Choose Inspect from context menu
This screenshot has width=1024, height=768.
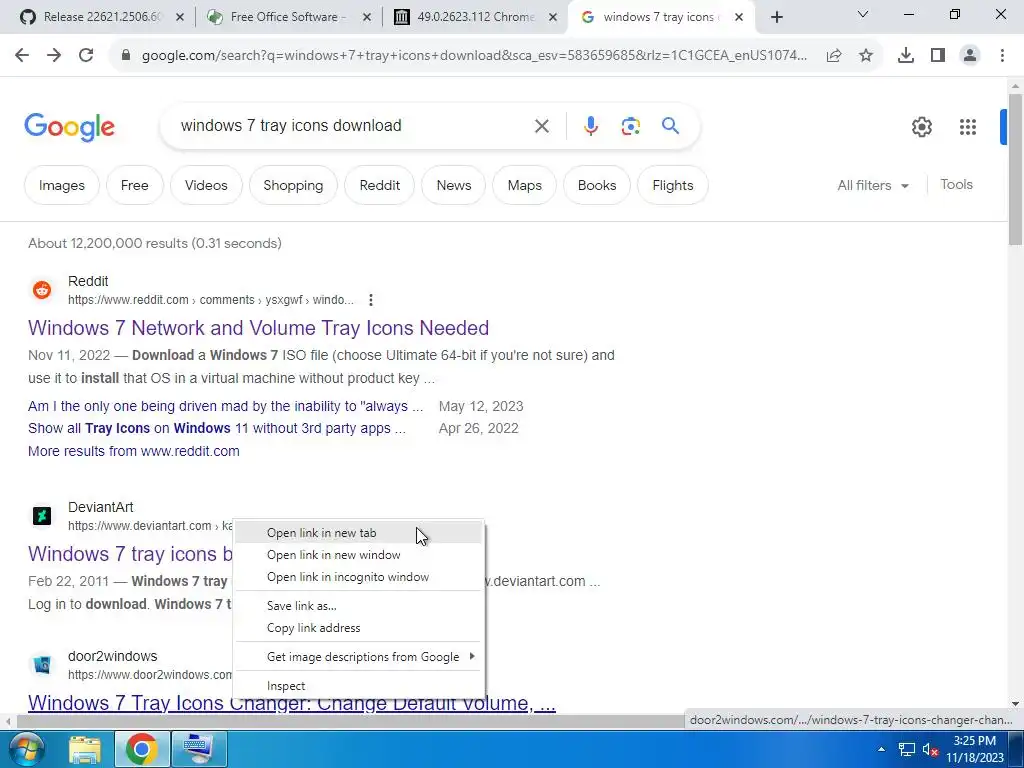[x=358, y=686]
